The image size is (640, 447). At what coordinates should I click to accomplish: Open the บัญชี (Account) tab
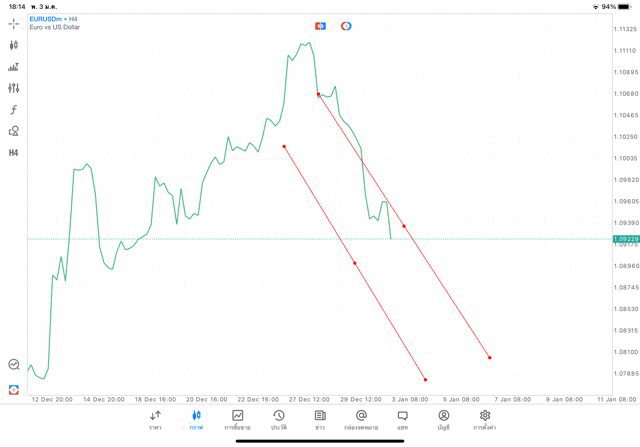click(x=443, y=420)
